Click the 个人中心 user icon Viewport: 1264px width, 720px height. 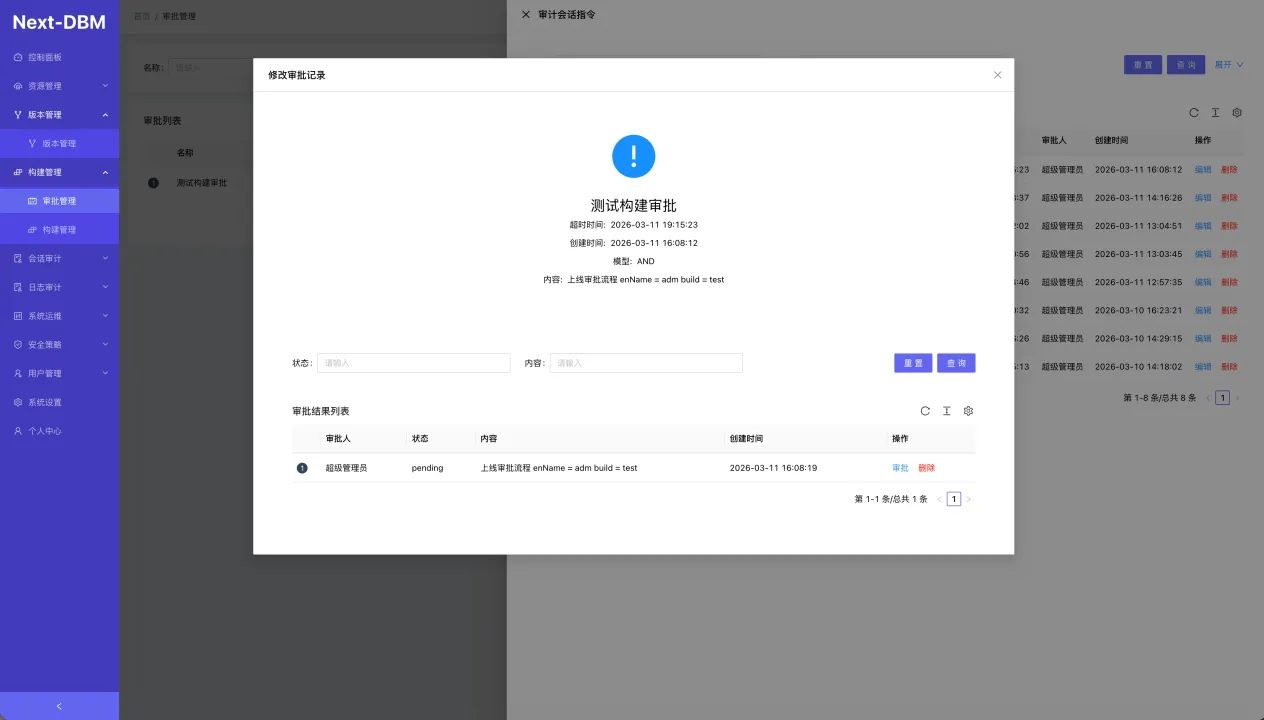(18, 431)
